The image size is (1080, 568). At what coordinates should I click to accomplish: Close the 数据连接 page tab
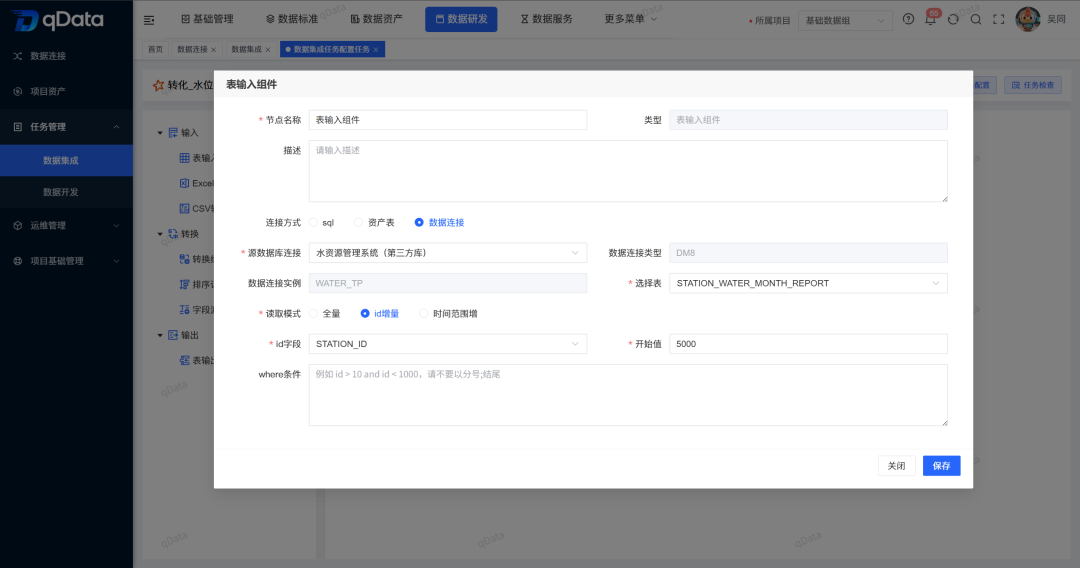tap(214, 50)
